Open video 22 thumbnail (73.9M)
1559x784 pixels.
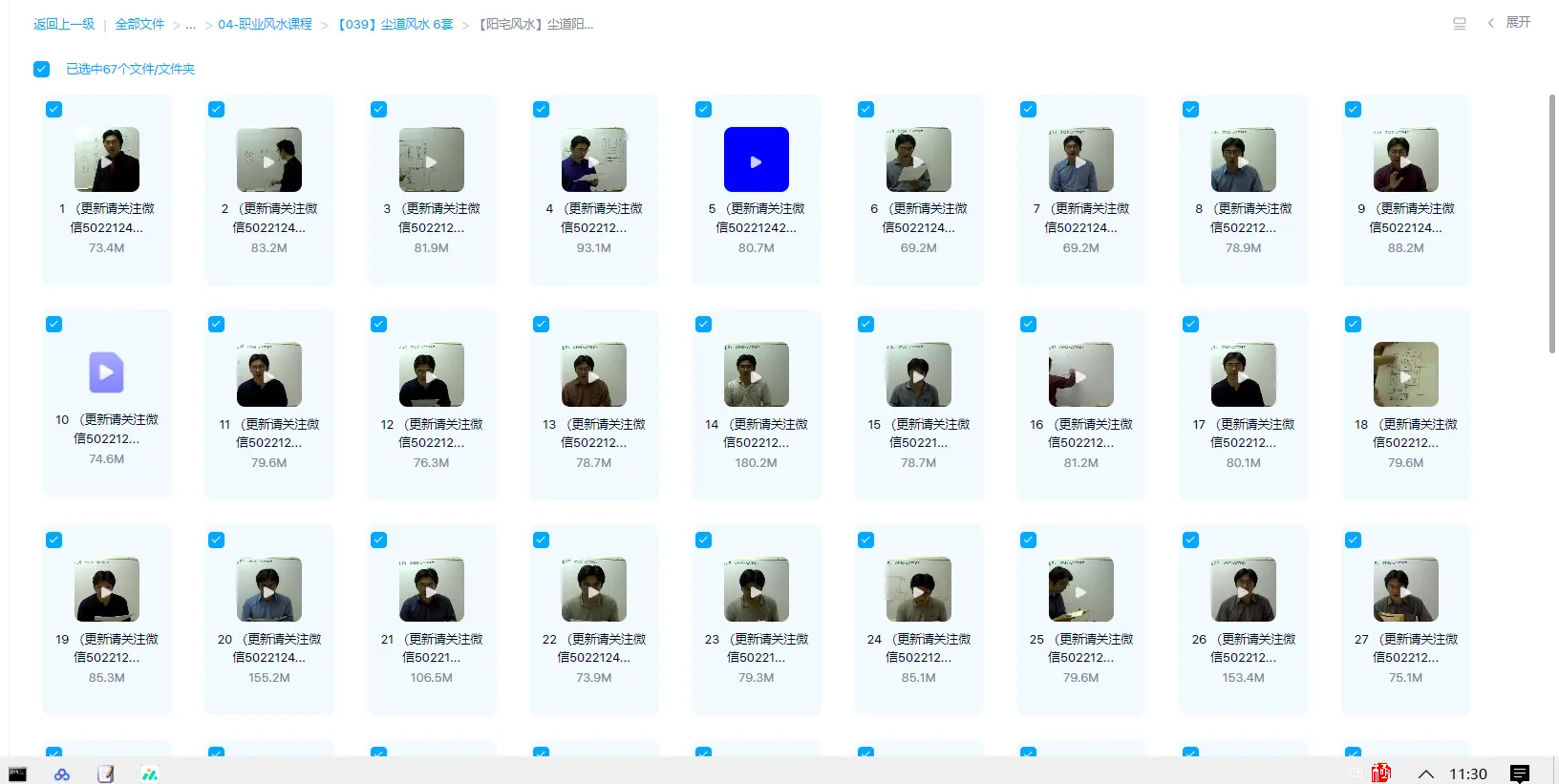[594, 590]
